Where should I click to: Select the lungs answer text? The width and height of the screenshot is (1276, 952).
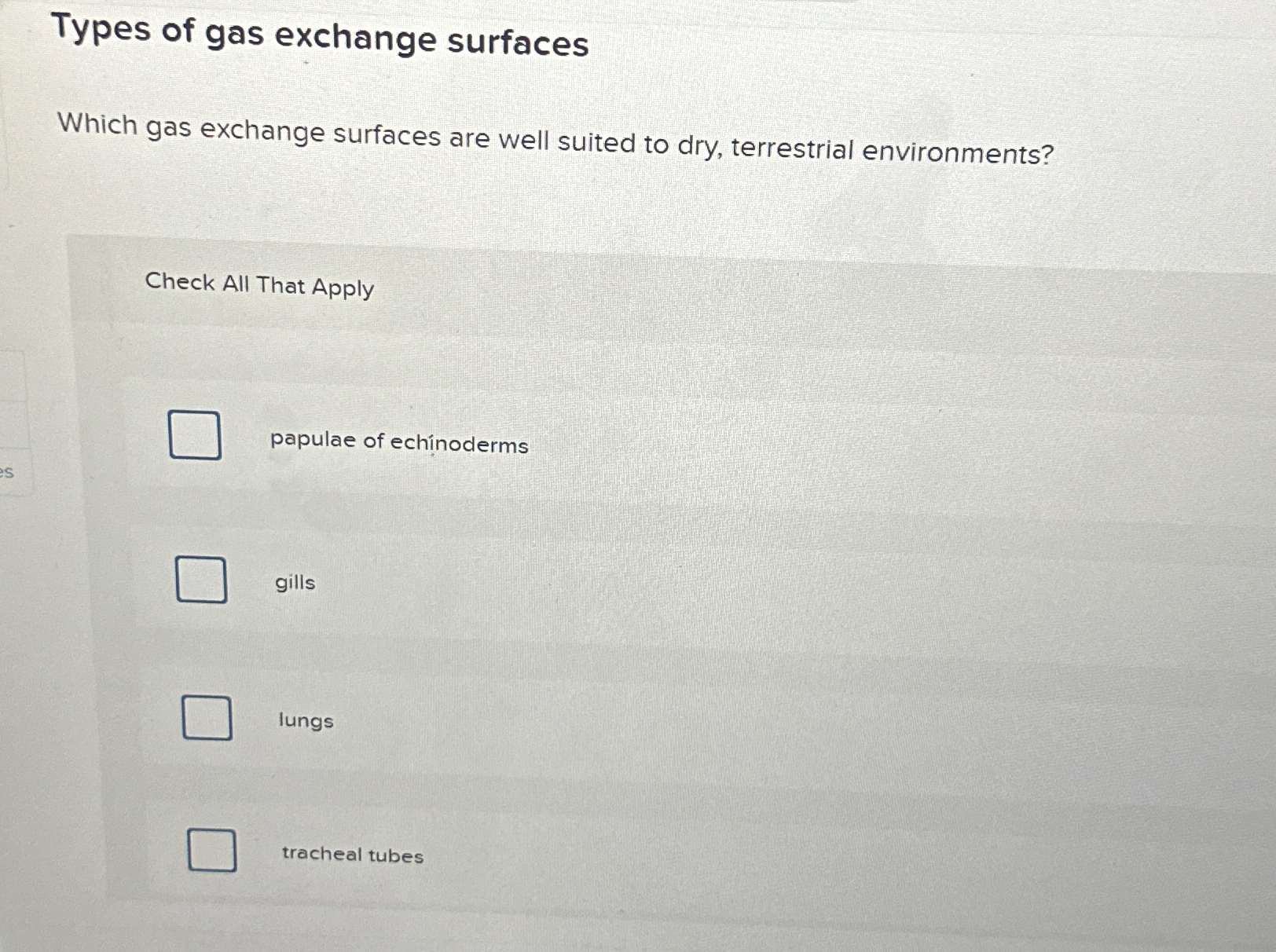pyautogui.click(x=305, y=722)
